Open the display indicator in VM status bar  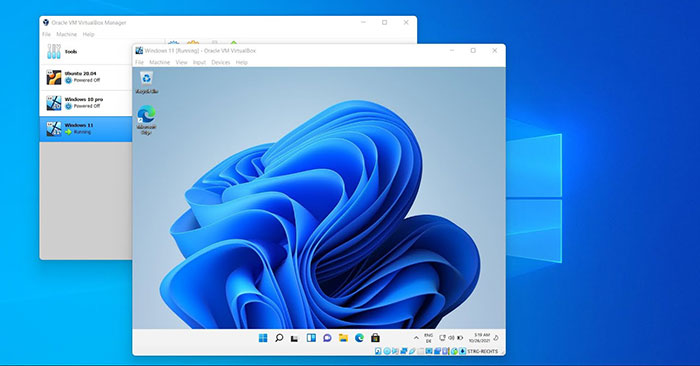pos(429,351)
